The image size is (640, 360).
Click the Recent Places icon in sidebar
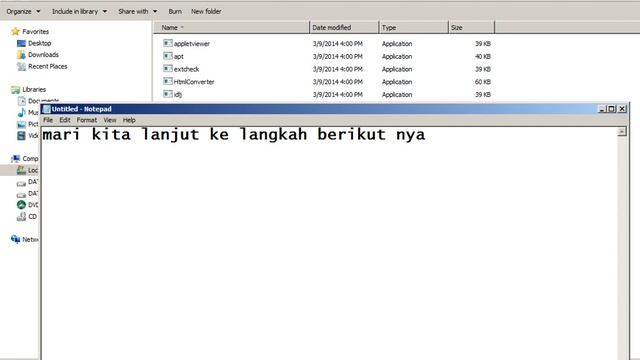pos(21,67)
